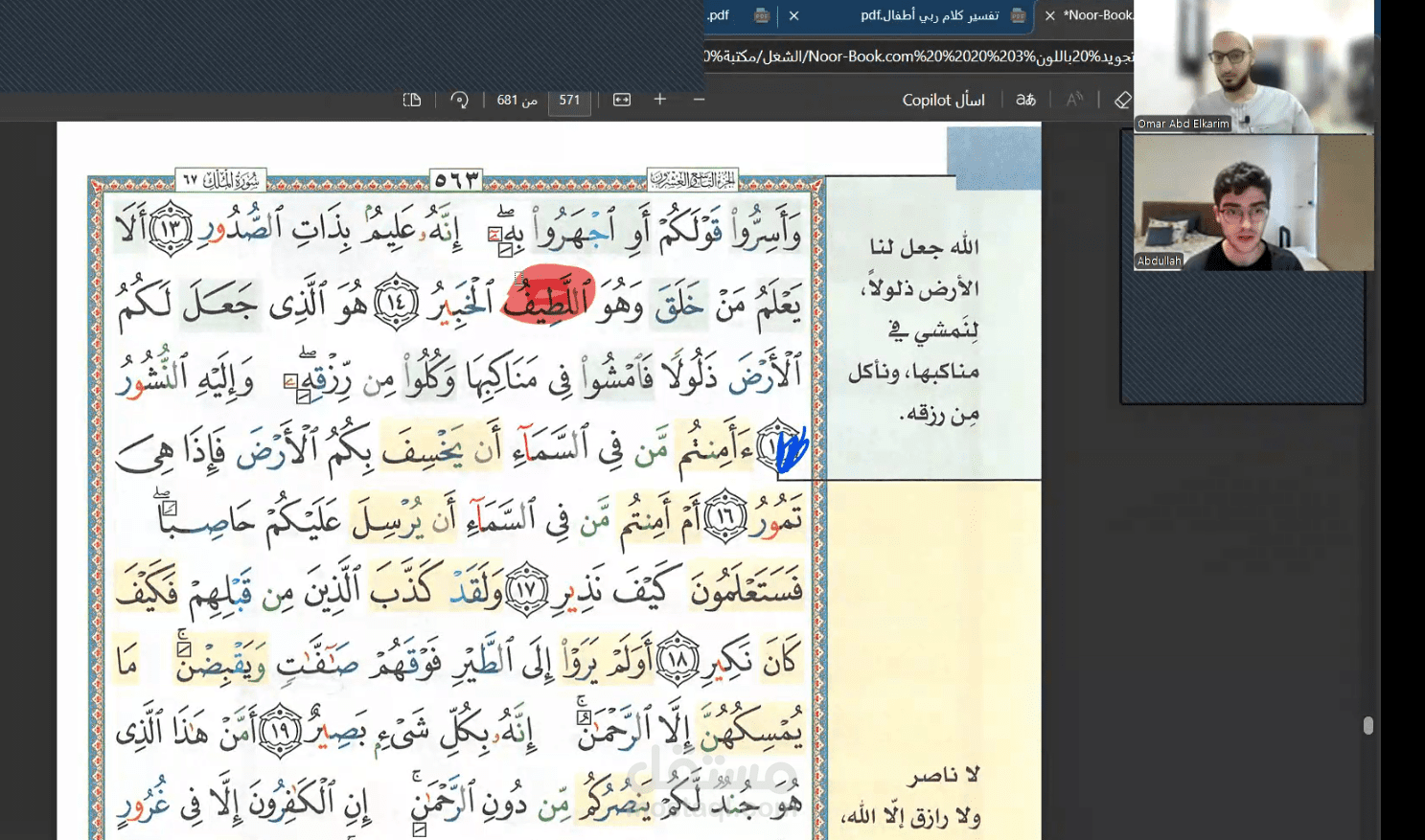Click the verse 18 marker
Image resolution: width=1425 pixels, height=840 pixels.
(x=678, y=659)
